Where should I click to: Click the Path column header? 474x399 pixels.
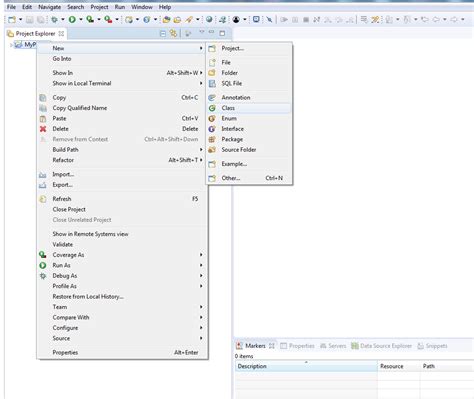[447, 366]
